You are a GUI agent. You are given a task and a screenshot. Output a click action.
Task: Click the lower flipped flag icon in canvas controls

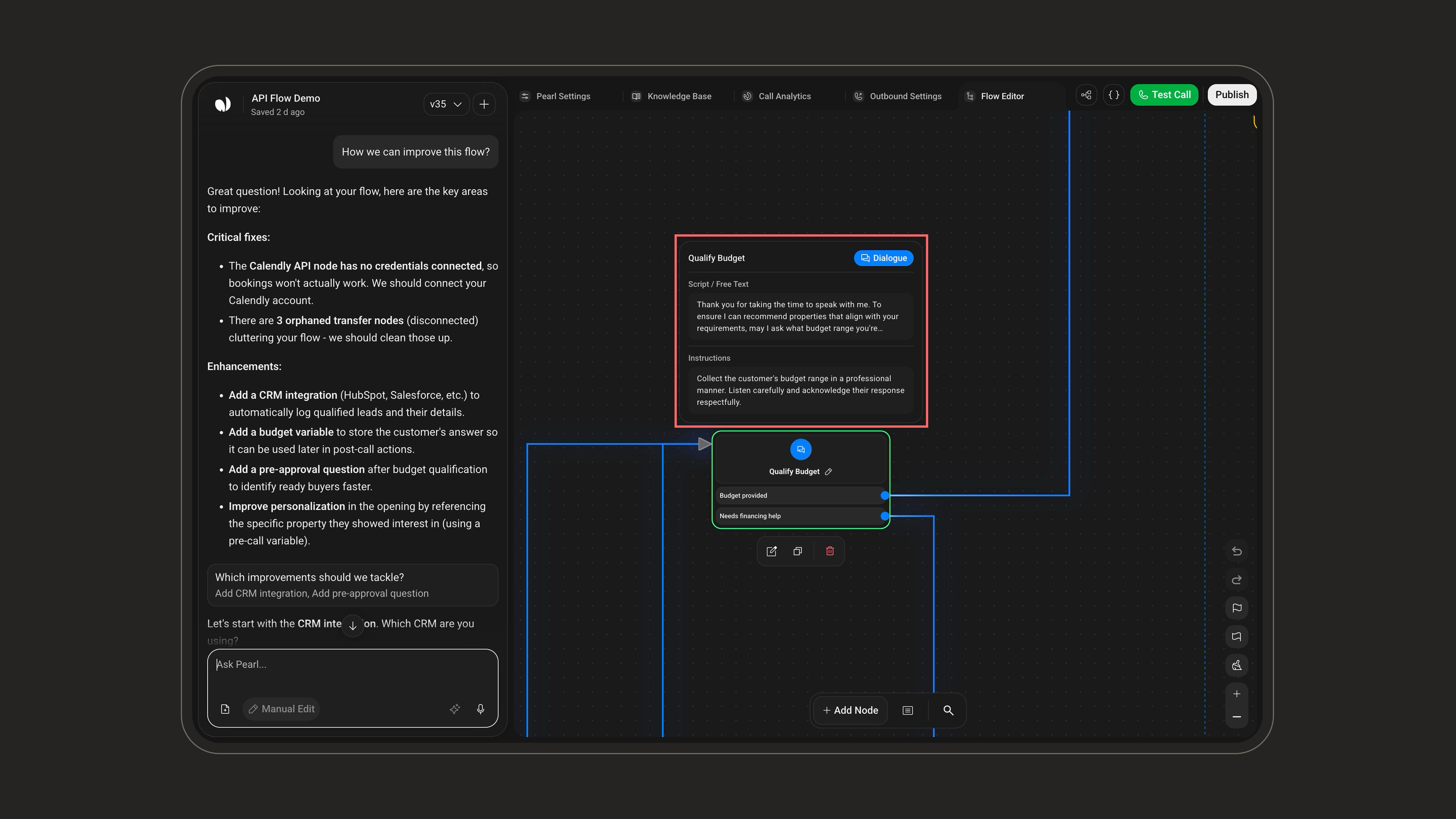[1237, 637]
